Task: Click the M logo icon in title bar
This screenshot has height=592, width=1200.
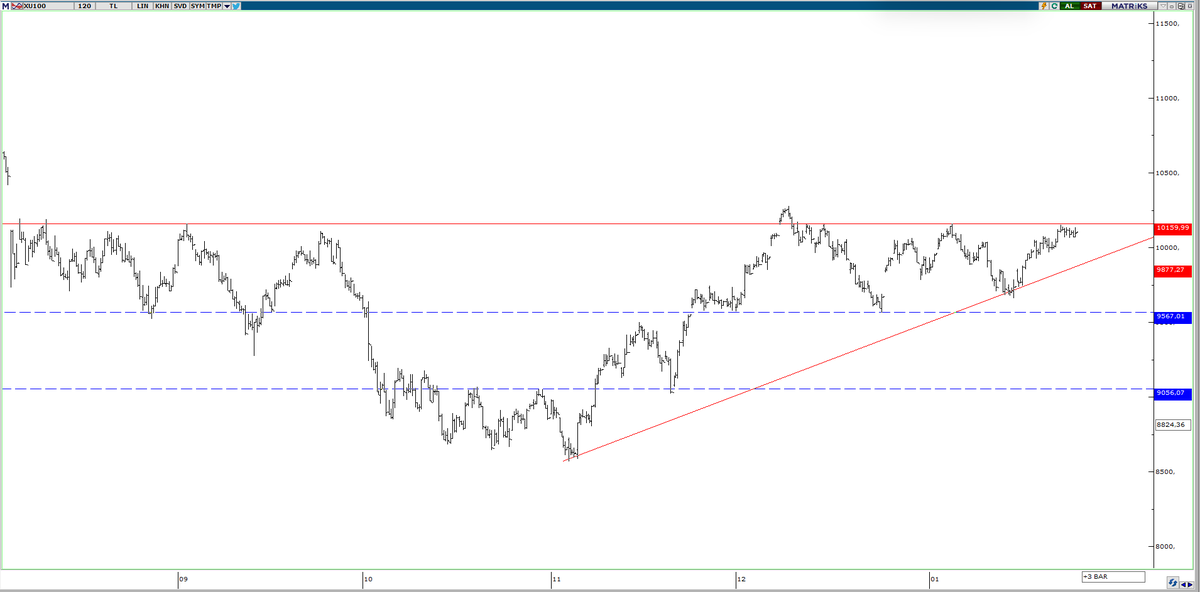Action: click(x=5, y=6)
